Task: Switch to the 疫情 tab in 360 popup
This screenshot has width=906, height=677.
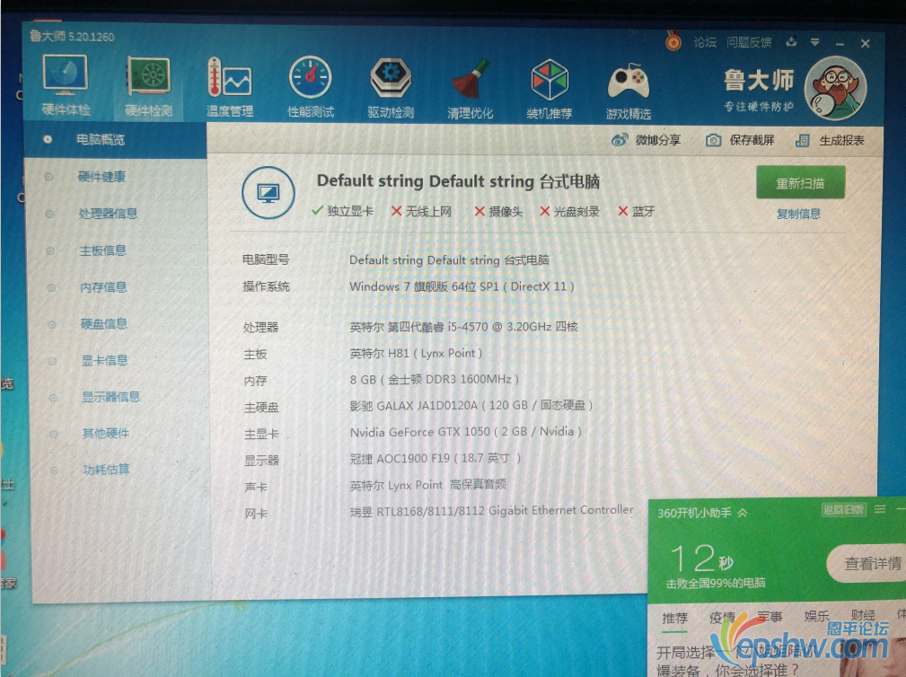Action: (722, 618)
